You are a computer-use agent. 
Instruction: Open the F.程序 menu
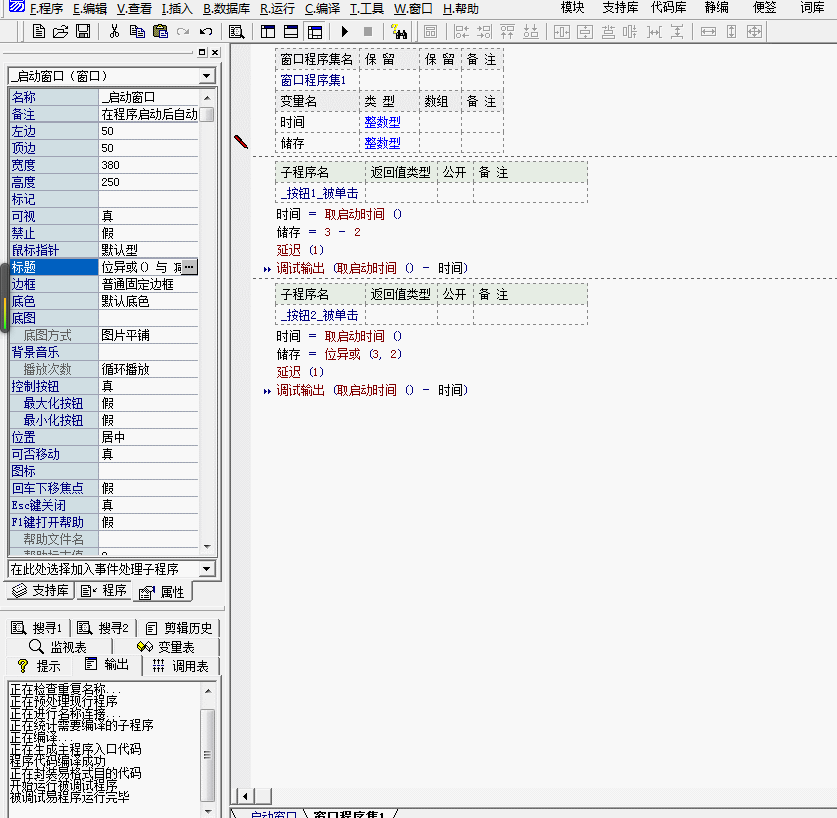coord(46,9)
